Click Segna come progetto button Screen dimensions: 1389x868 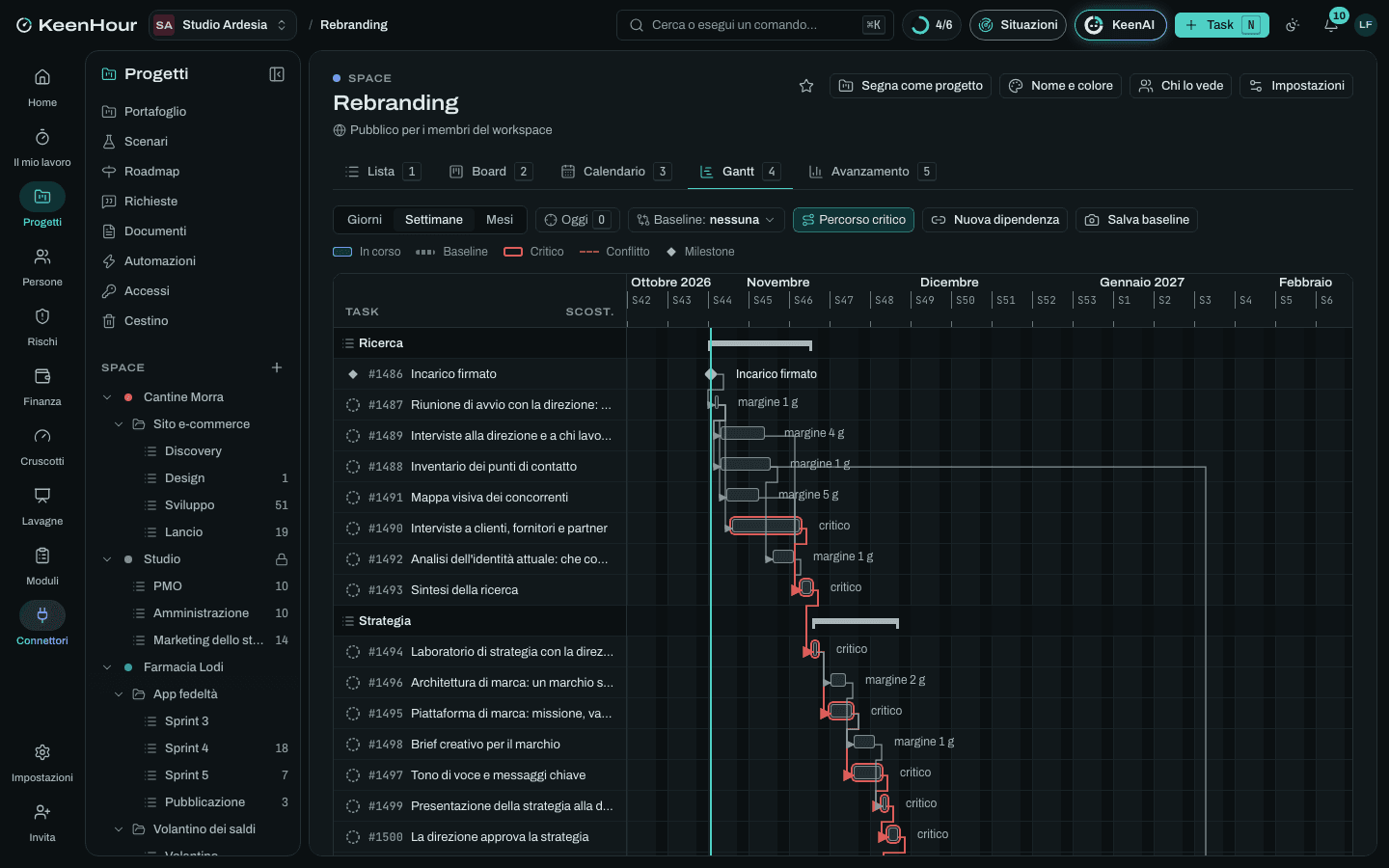pos(911,86)
